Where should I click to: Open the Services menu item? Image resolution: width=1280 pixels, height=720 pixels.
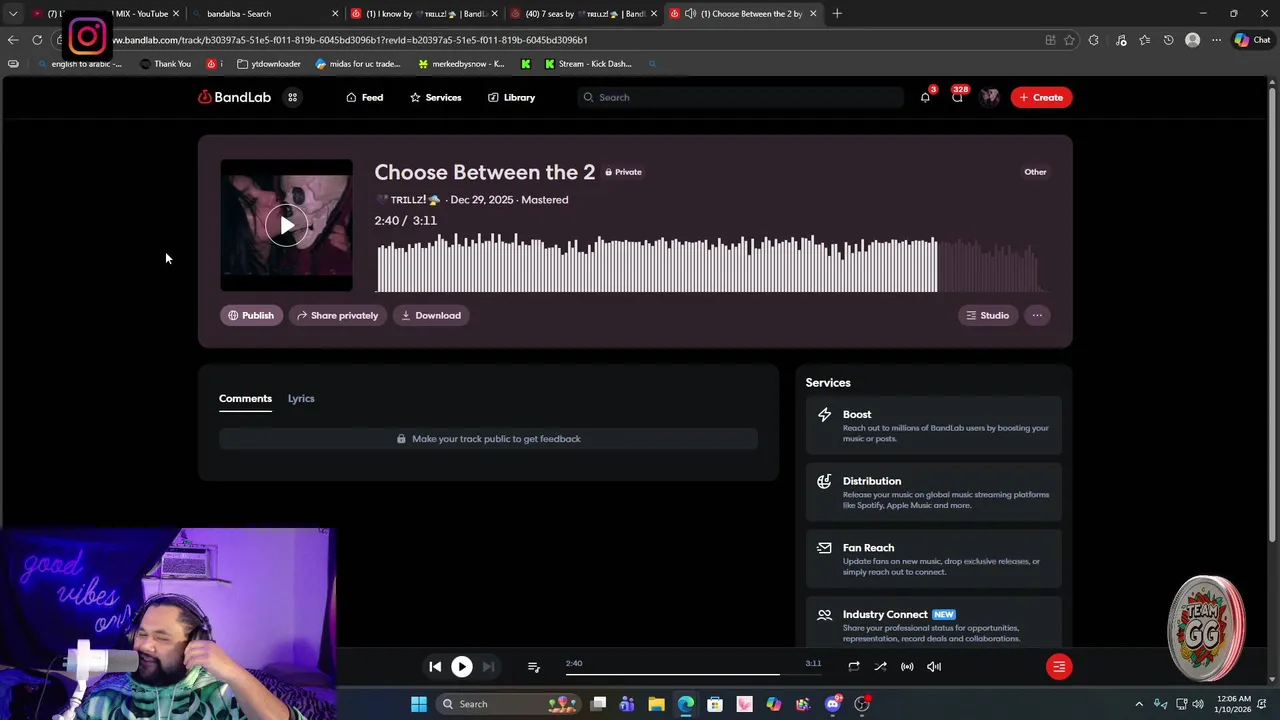[x=435, y=97]
